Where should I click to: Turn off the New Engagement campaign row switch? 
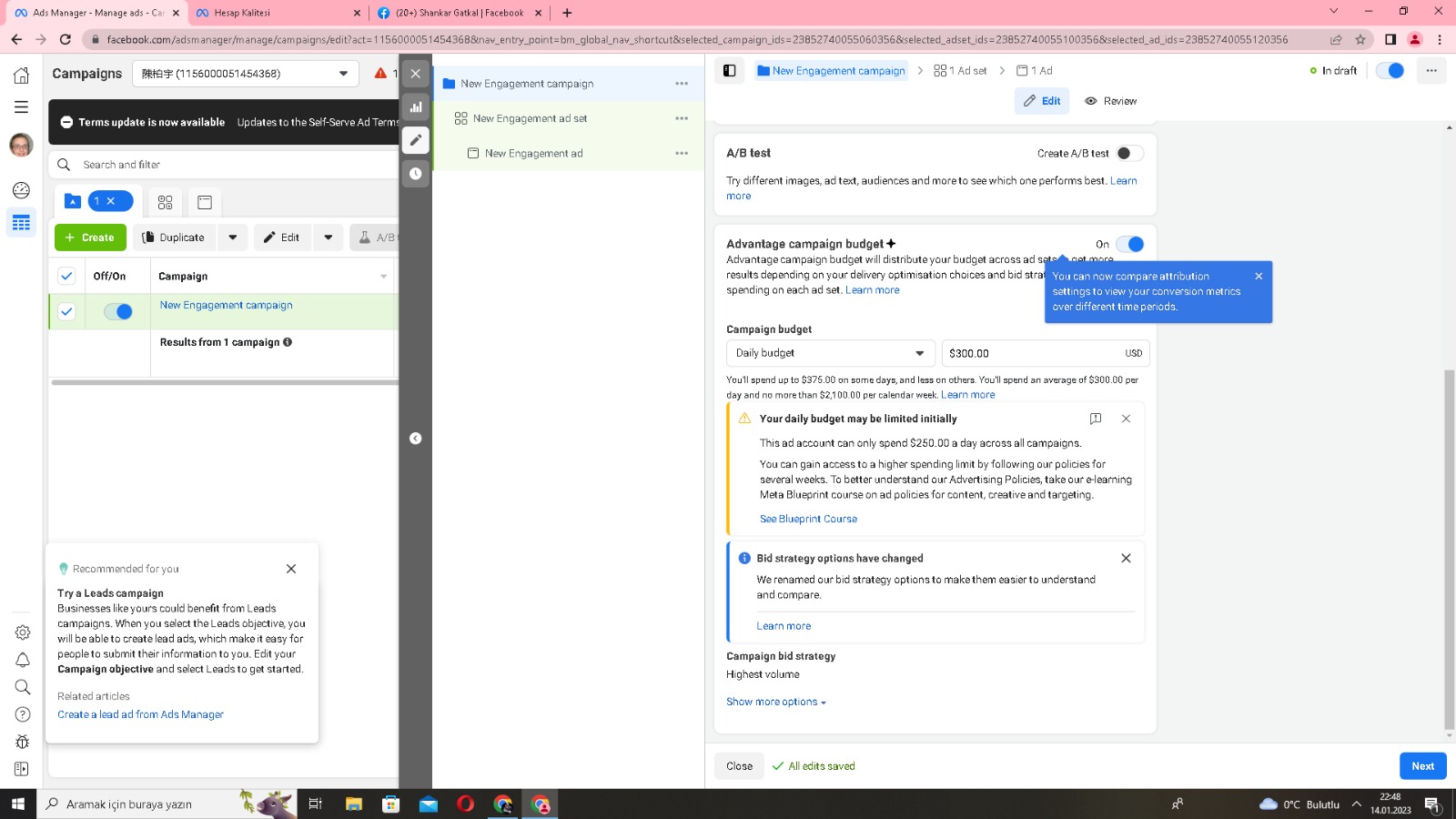(118, 311)
